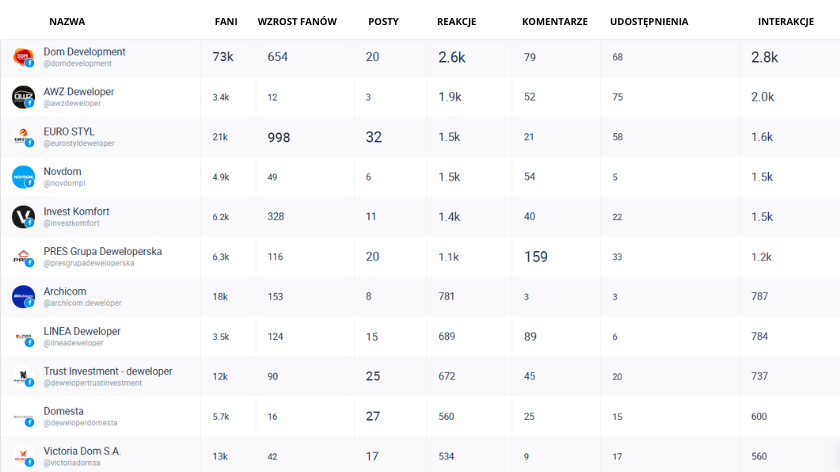
Task: Sort by the KOMENTARZE column header
Action: point(554,21)
